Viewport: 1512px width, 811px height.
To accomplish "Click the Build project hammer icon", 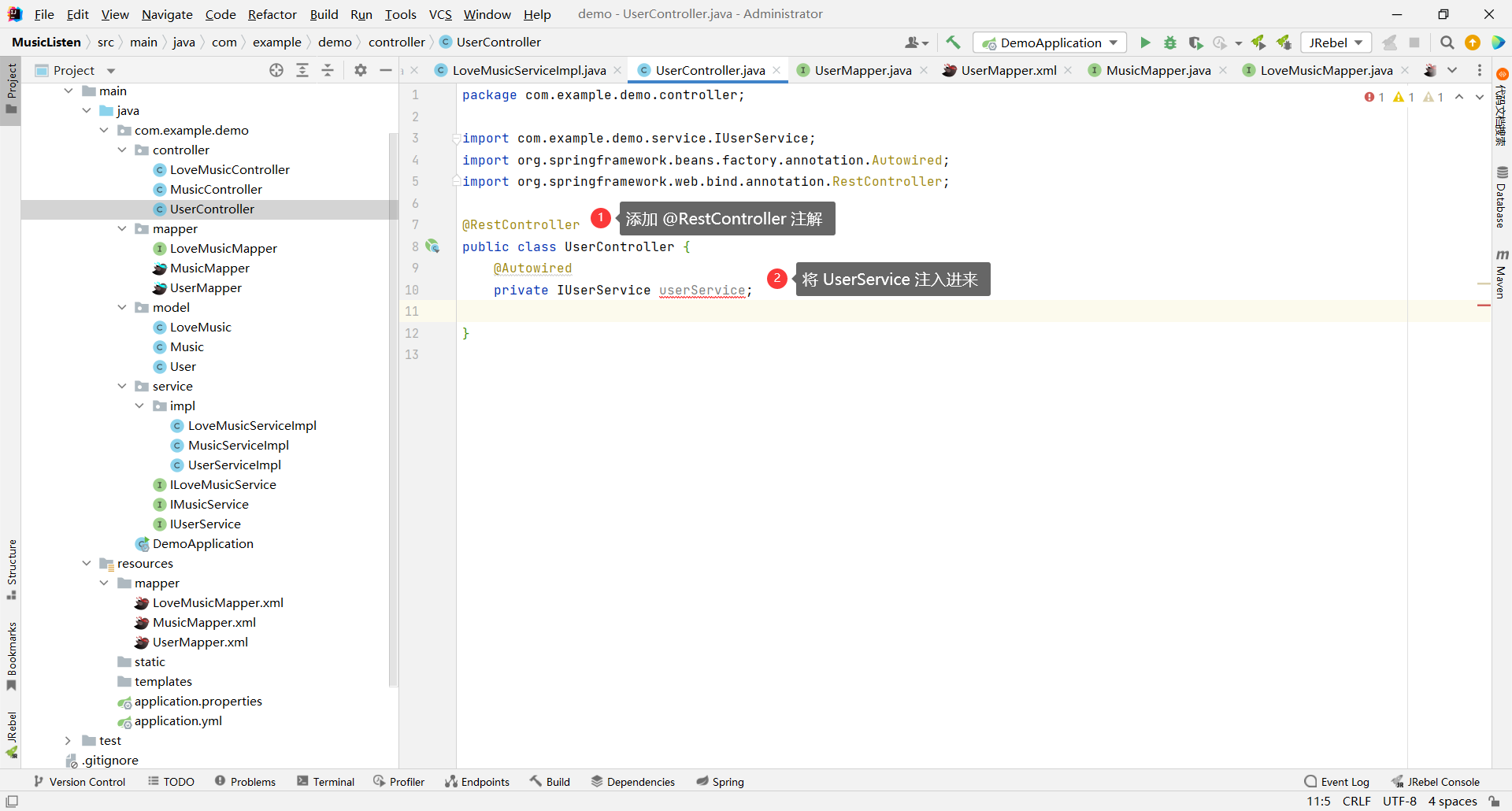I will click(x=953, y=43).
